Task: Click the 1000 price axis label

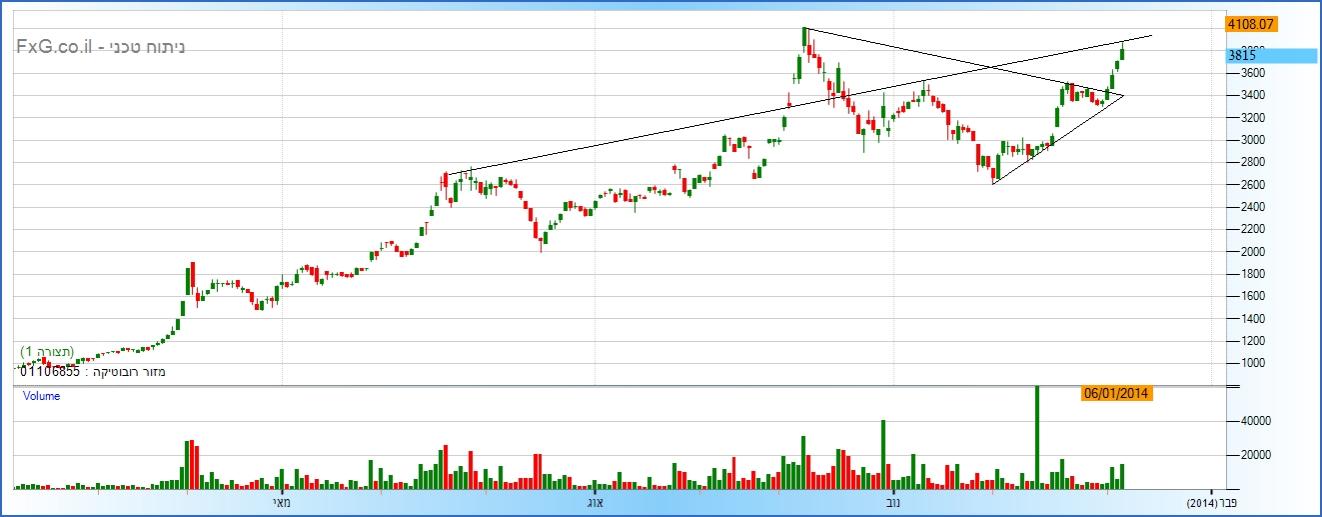Action: tap(1244, 363)
